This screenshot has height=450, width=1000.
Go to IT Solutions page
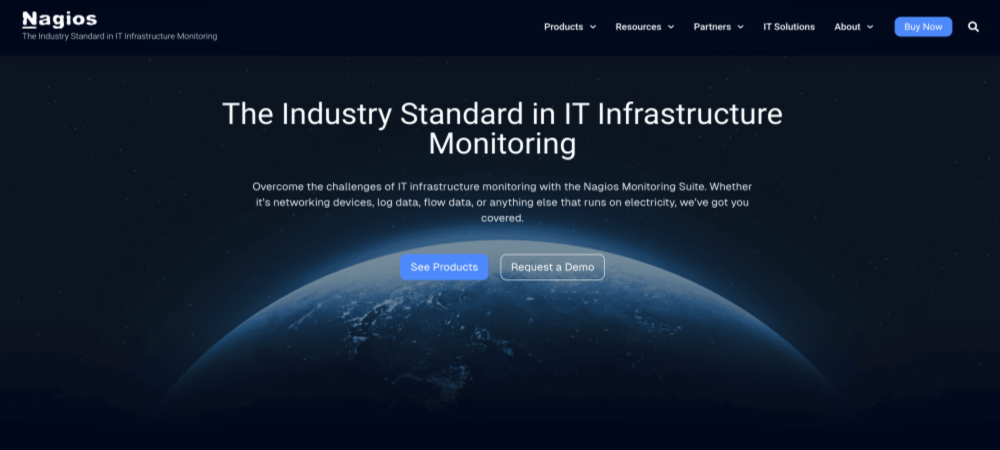789,27
